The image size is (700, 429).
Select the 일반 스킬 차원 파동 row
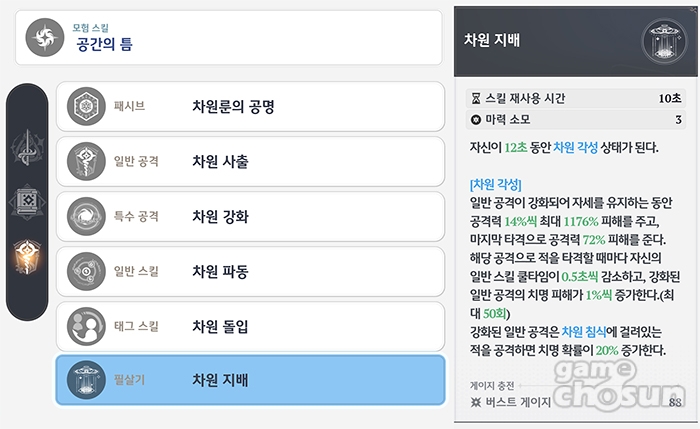click(x=250, y=271)
